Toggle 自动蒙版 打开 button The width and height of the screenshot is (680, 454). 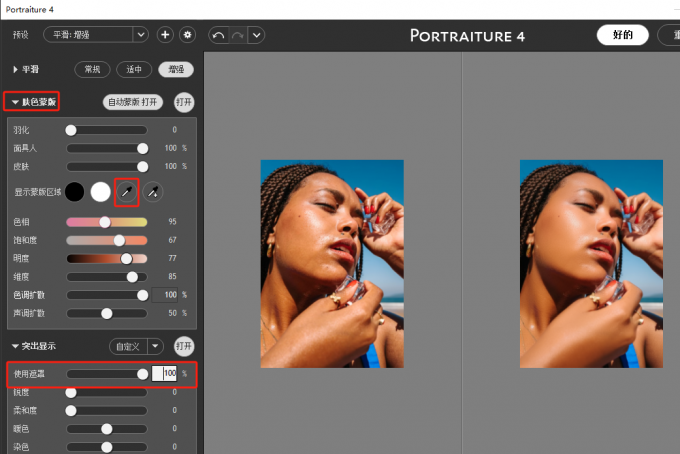tap(134, 102)
